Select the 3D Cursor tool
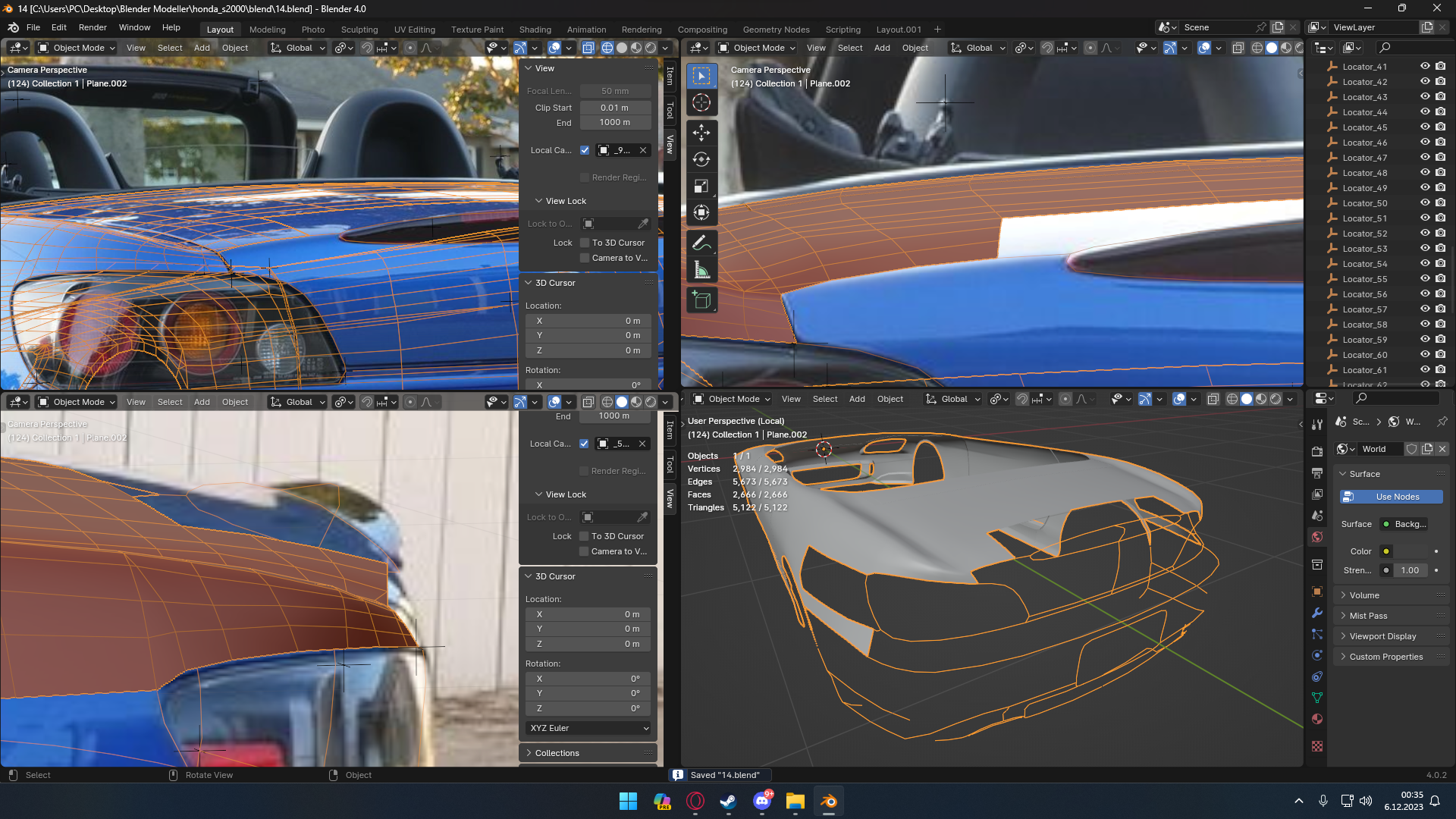 701,103
